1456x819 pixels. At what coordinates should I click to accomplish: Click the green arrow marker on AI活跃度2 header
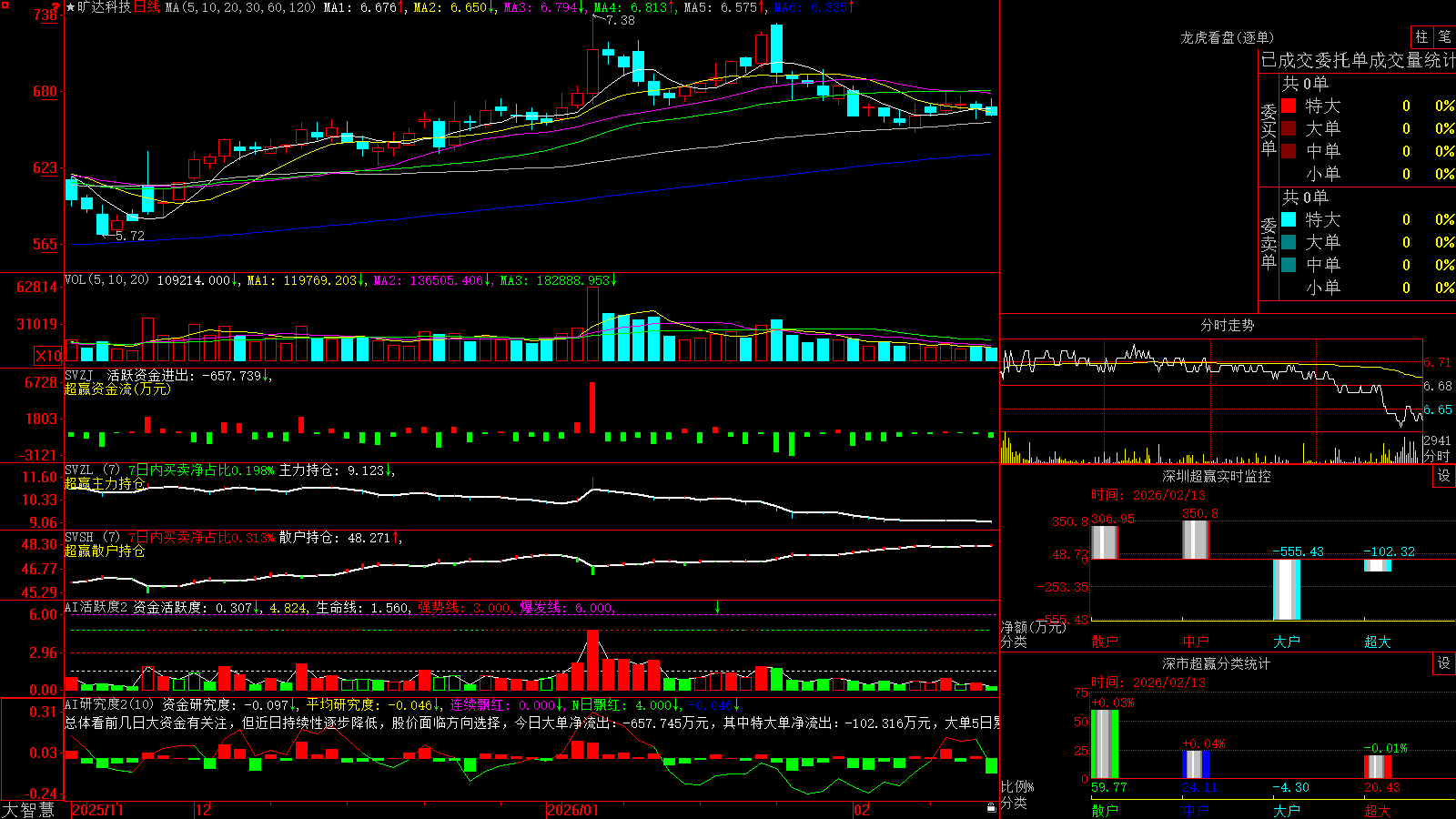tap(717, 607)
